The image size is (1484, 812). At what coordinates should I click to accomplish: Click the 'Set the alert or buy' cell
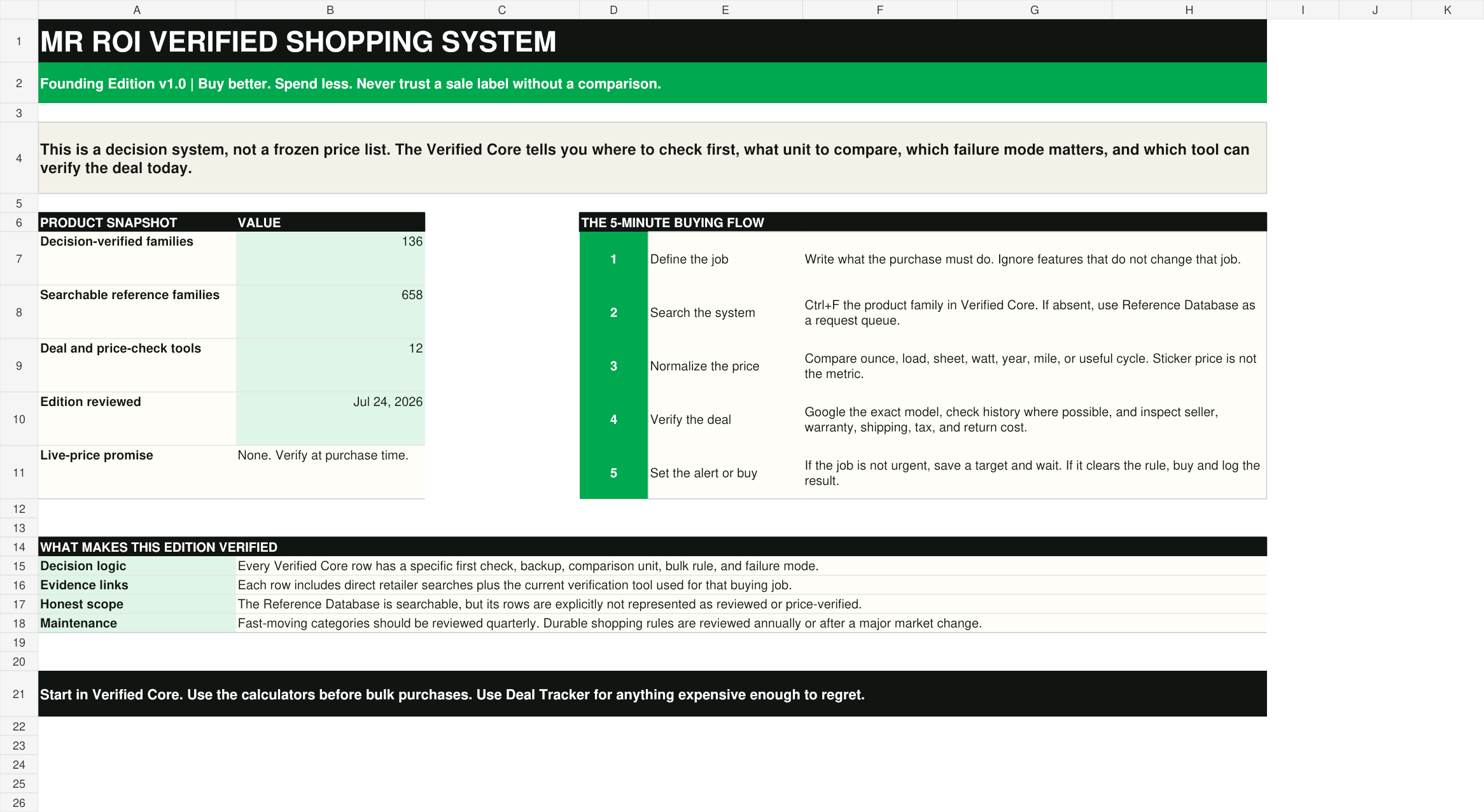coord(725,472)
